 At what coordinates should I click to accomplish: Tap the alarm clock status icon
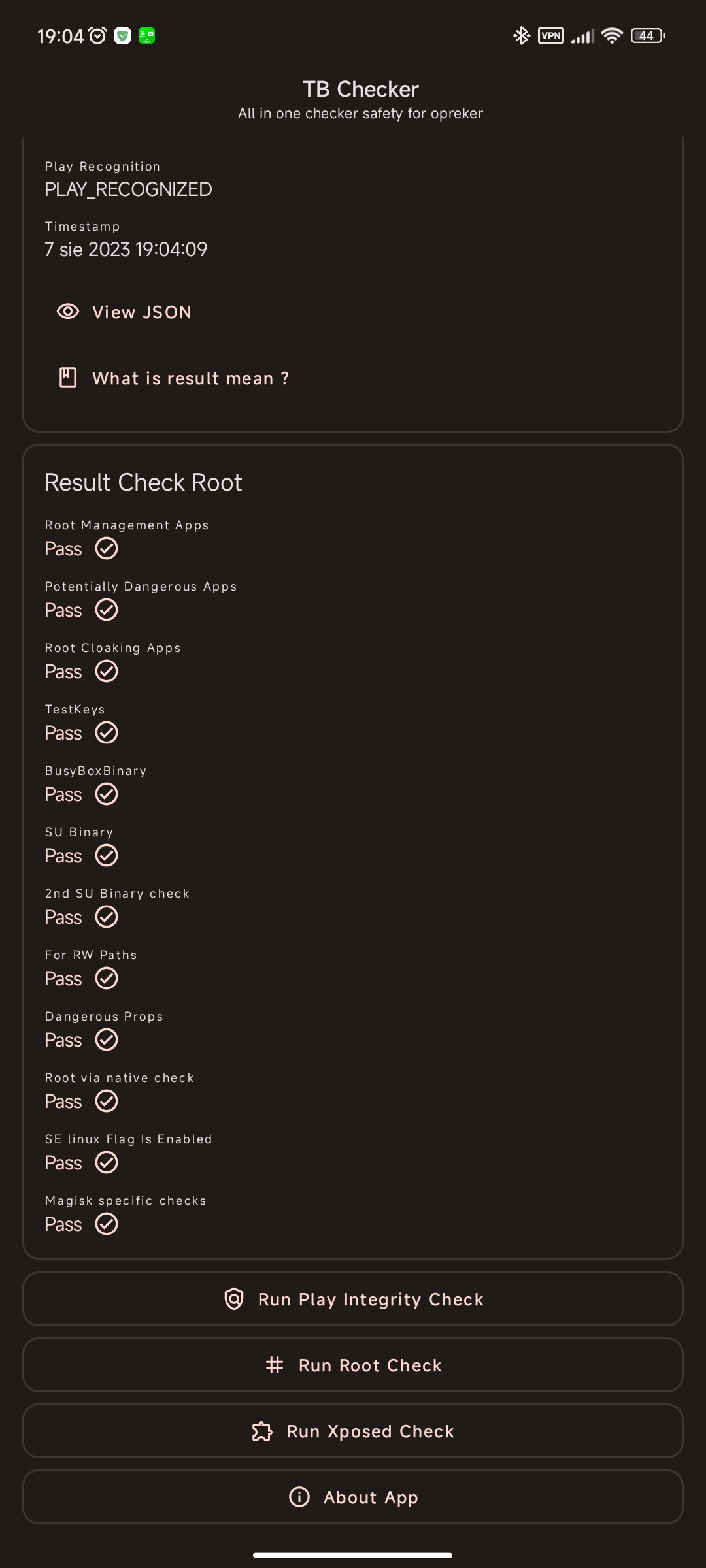[x=97, y=35]
